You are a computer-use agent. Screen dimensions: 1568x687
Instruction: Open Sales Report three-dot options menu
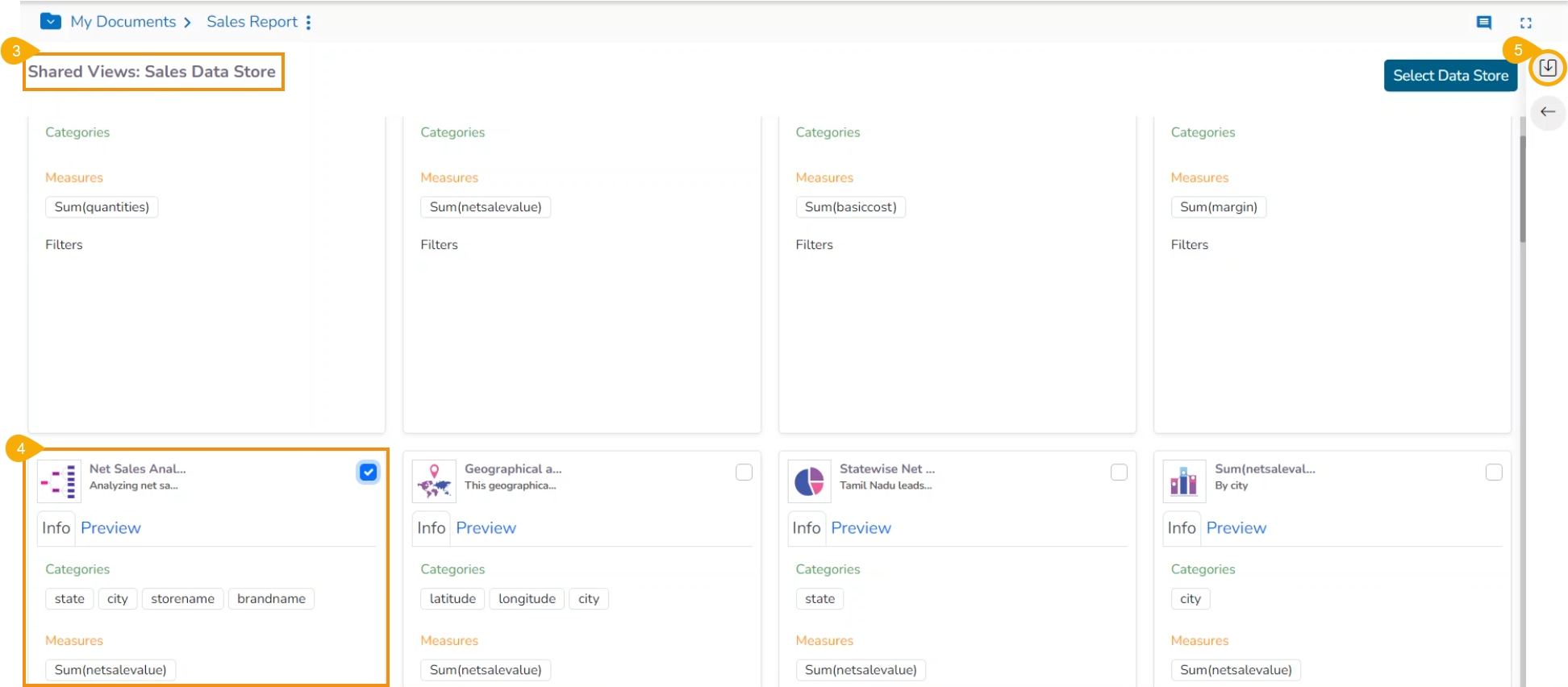click(308, 23)
